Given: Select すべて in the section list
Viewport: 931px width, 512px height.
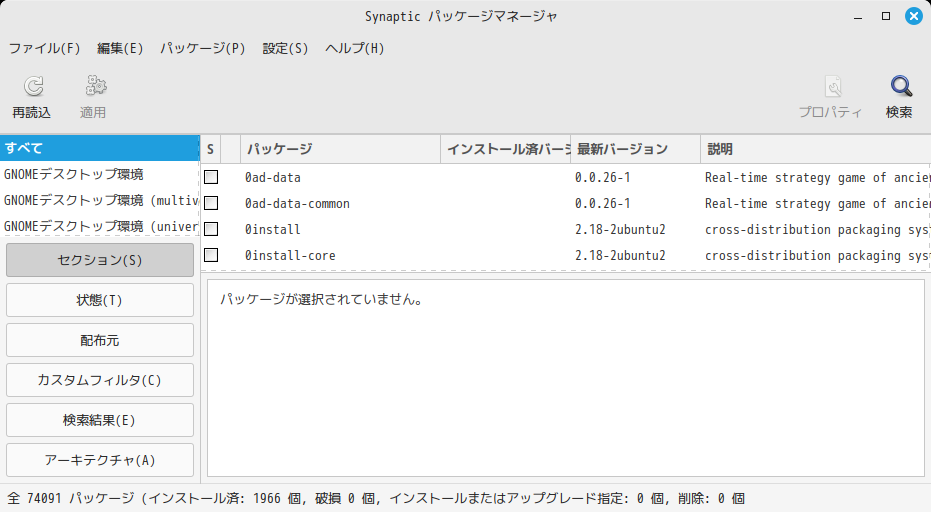Looking at the screenshot, I should (x=100, y=148).
